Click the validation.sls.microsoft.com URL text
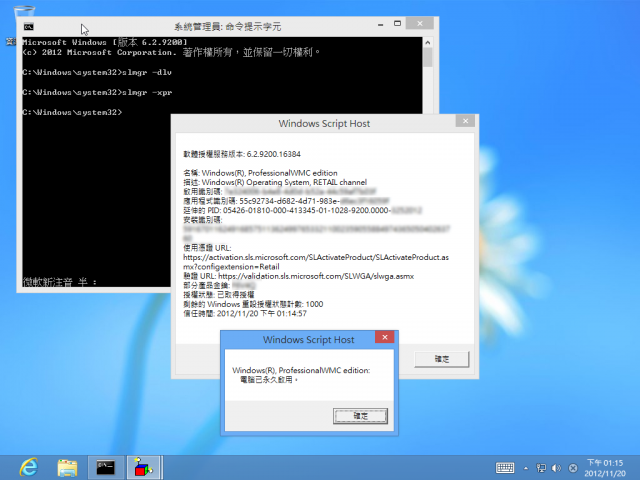The height and width of the screenshot is (480, 640). click(316, 276)
